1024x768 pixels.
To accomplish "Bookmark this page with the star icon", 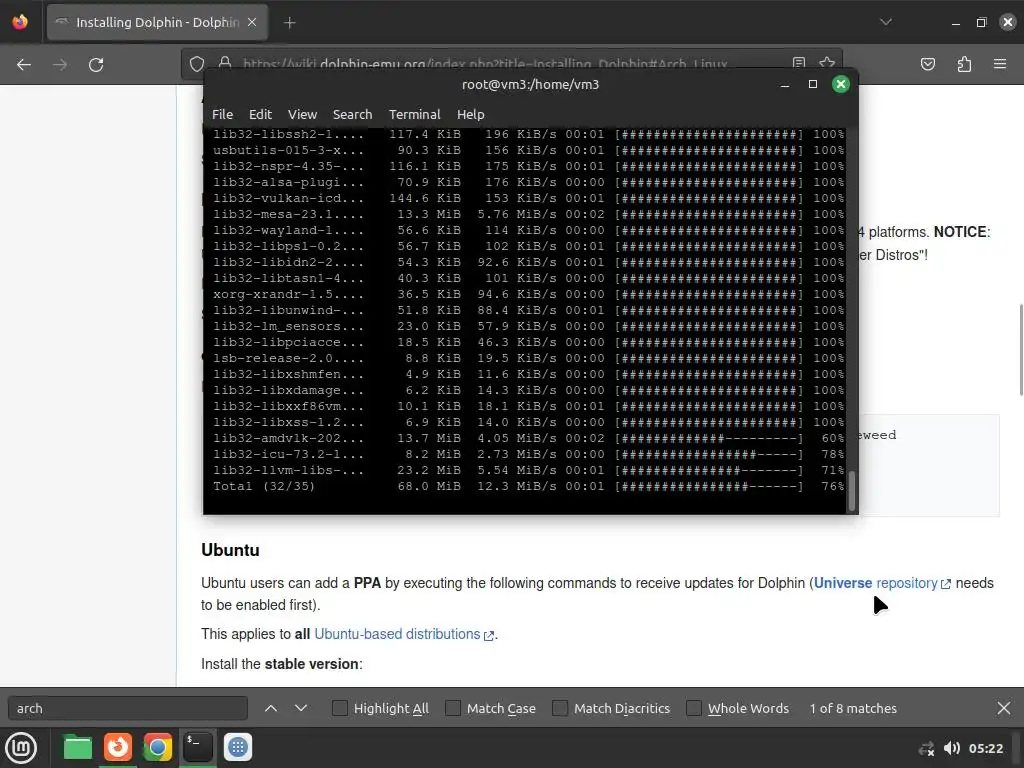I will coord(827,63).
